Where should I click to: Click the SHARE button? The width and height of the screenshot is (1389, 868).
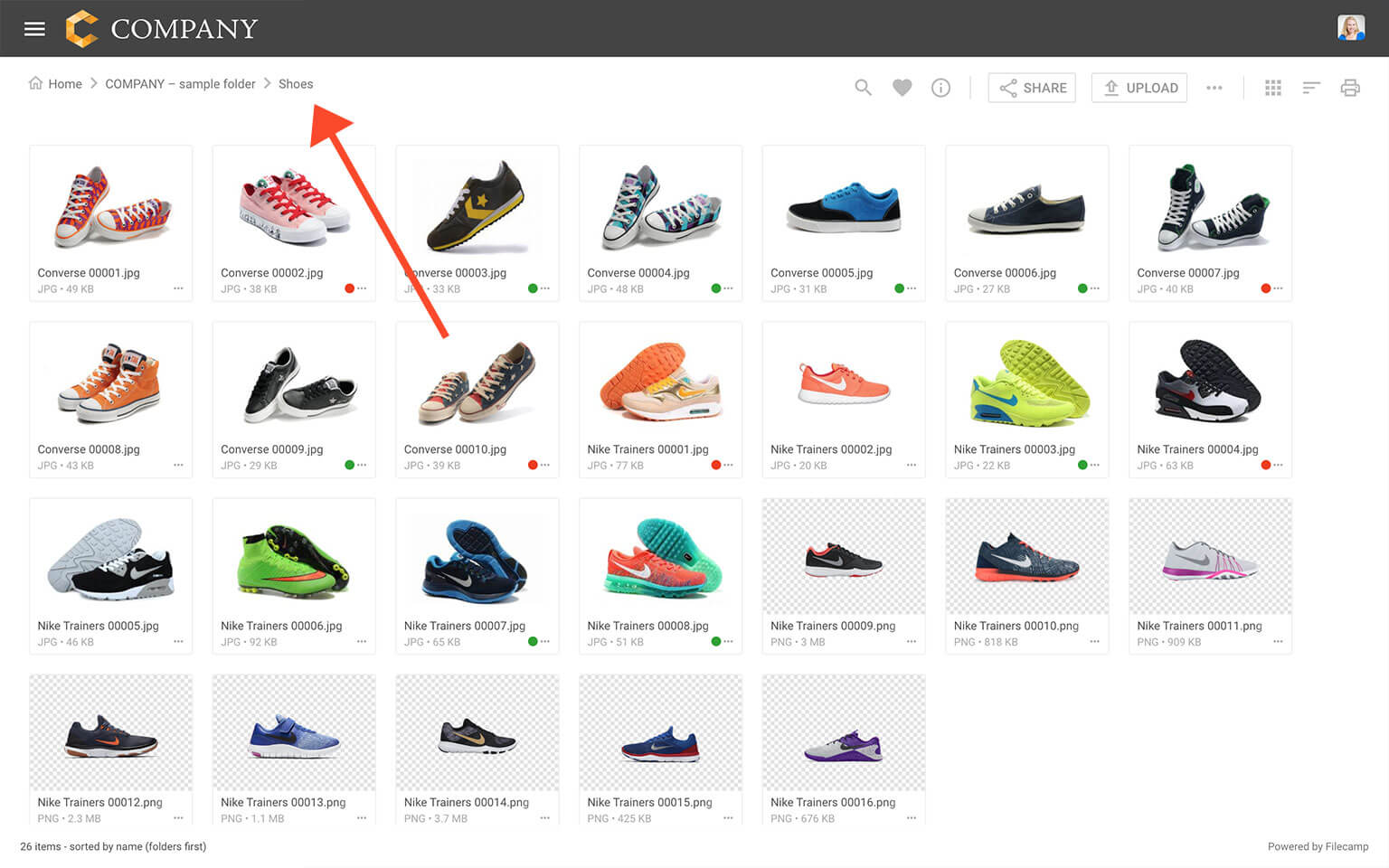(x=1032, y=88)
